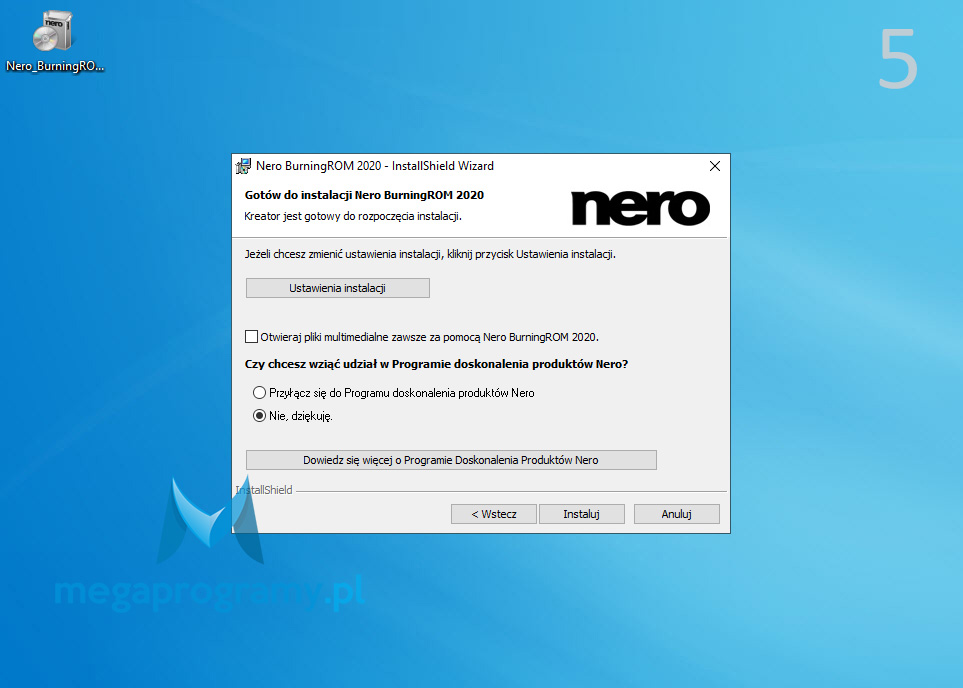The width and height of the screenshot is (963, 688).
Task: Click the 'Gotów do instalacji Nero BurningROM 2020' heading
Action: coord(364,195)
